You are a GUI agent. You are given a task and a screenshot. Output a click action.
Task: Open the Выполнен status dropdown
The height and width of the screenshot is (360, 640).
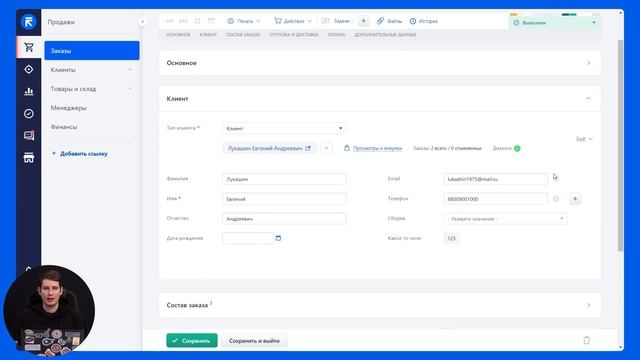(x=554, y=23)
